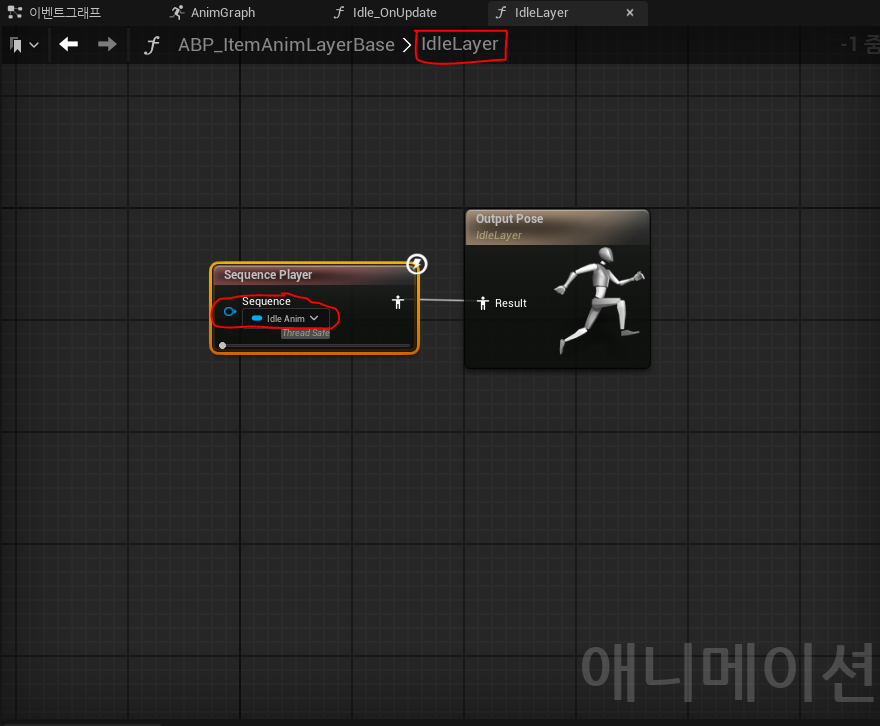The width and height of the screenshot is (880, 726).
Task: Go forward with the right arrow
Action: point(107,44)
